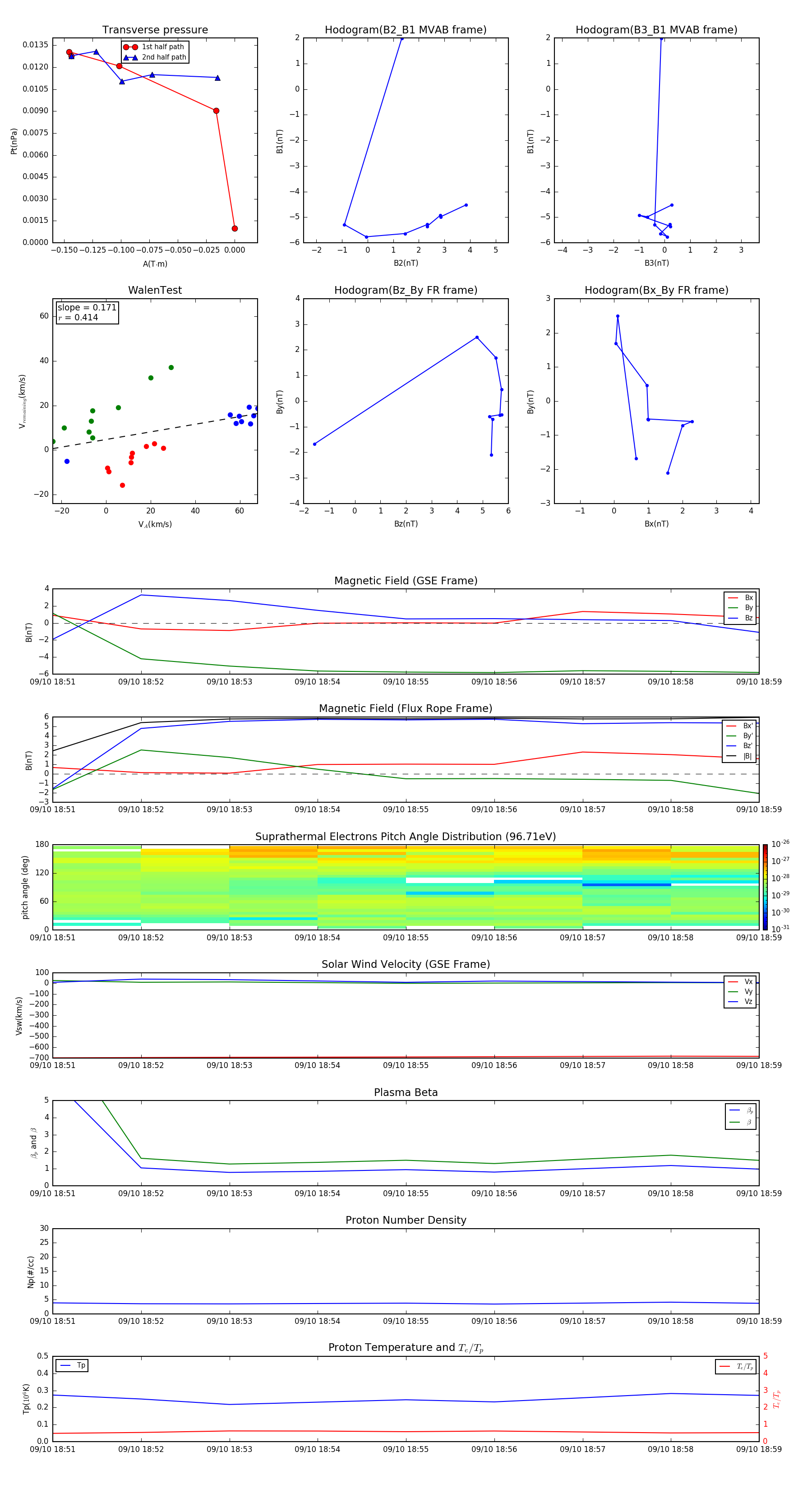The image size is (812, 1489).
Task: Click the 'V_remaining(km/s)' y-axis label
Action: (22, 401)
